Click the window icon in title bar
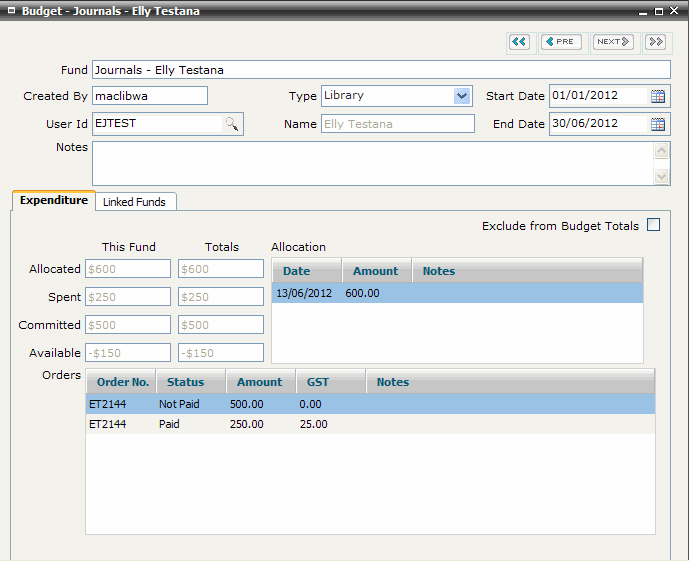 click(x=10, y=11)
